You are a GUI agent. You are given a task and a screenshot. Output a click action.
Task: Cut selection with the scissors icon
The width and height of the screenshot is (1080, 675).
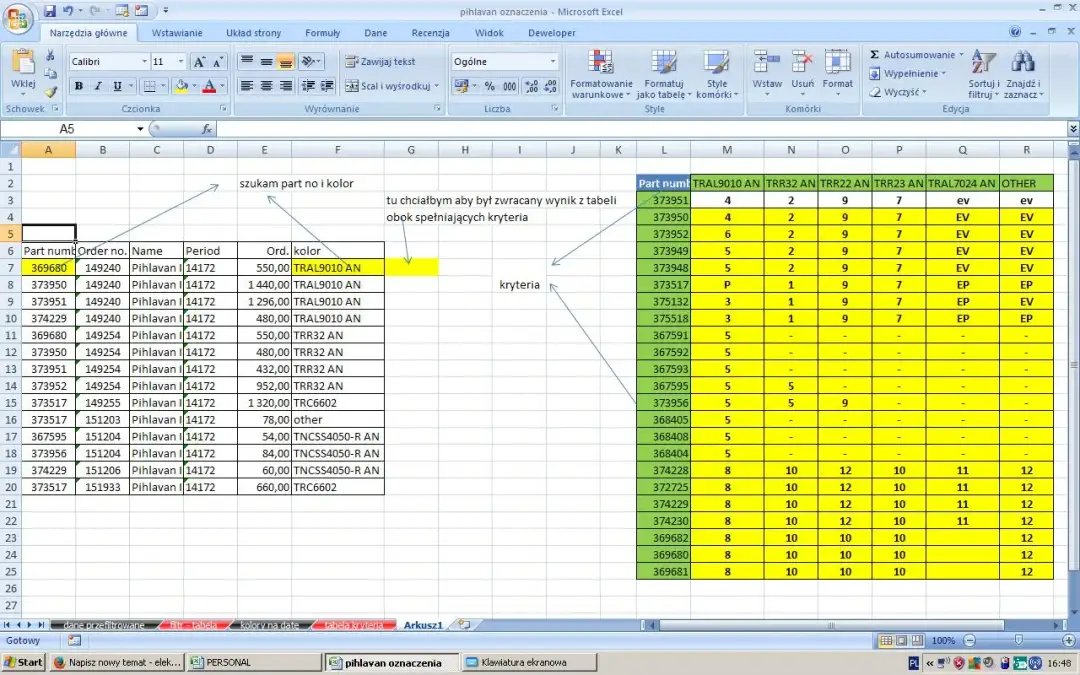pos(50,55)
